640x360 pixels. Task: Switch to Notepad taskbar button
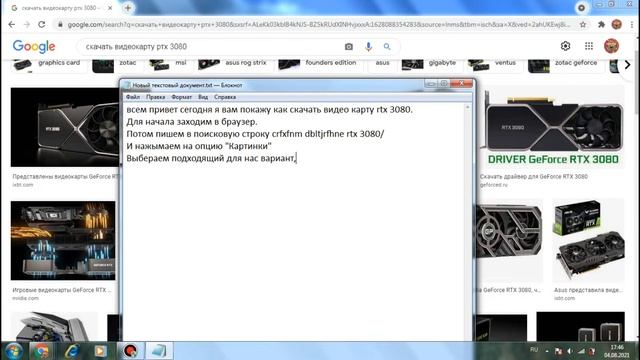point(159,351)
